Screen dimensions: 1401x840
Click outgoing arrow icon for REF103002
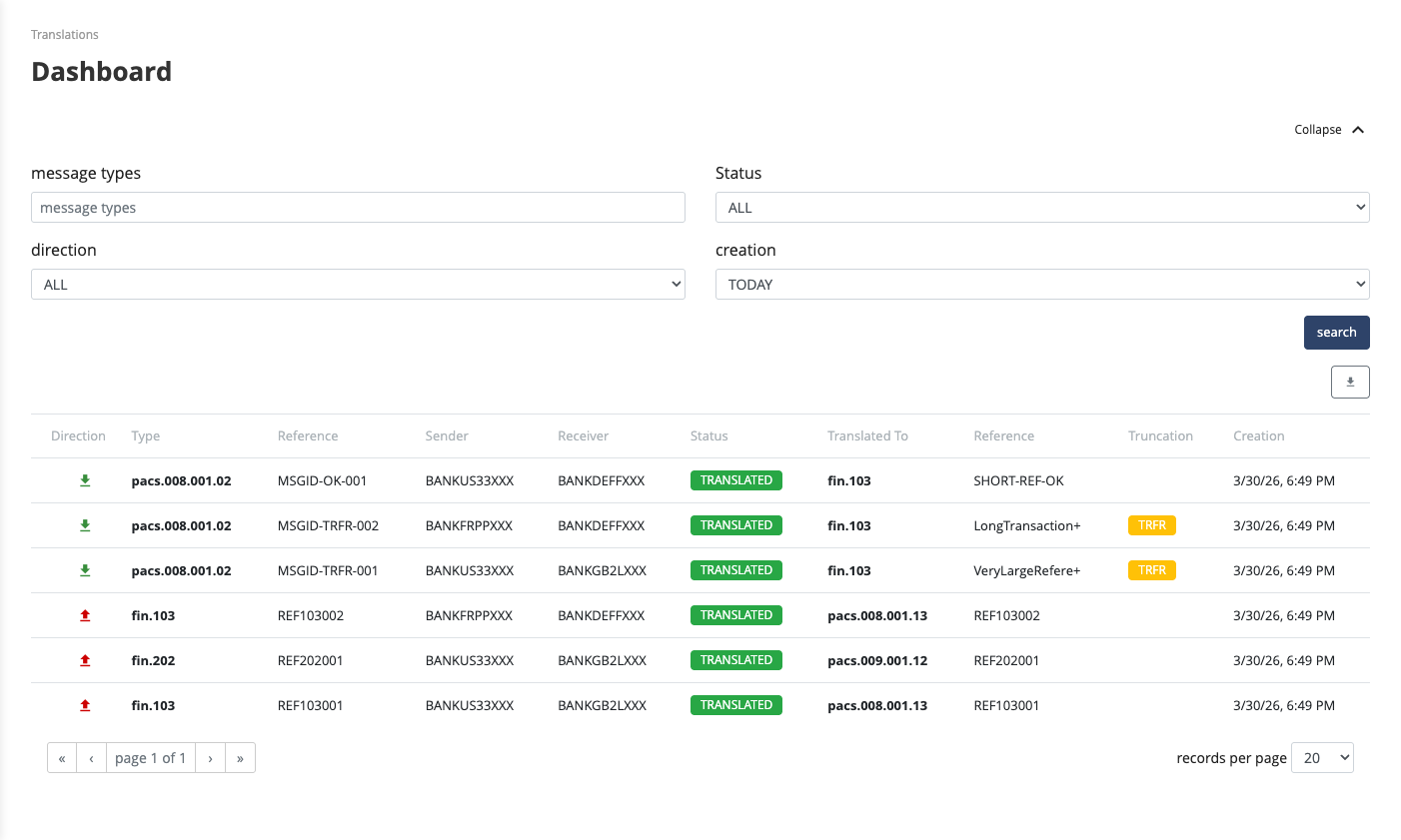[85, 615]
